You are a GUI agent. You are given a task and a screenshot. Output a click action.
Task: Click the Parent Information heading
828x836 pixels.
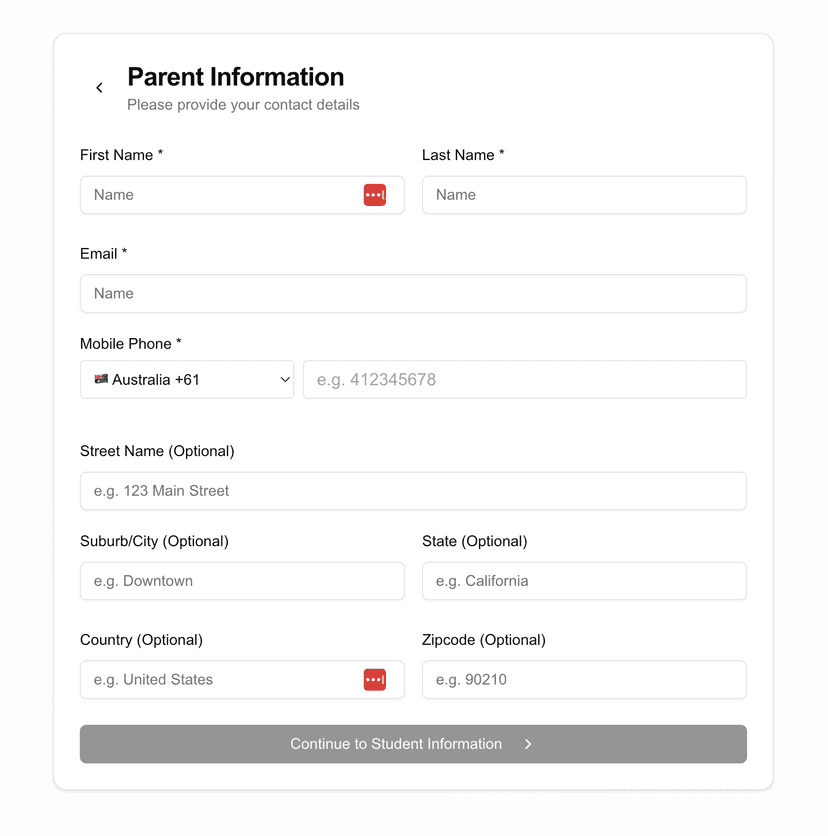(235, 77)
